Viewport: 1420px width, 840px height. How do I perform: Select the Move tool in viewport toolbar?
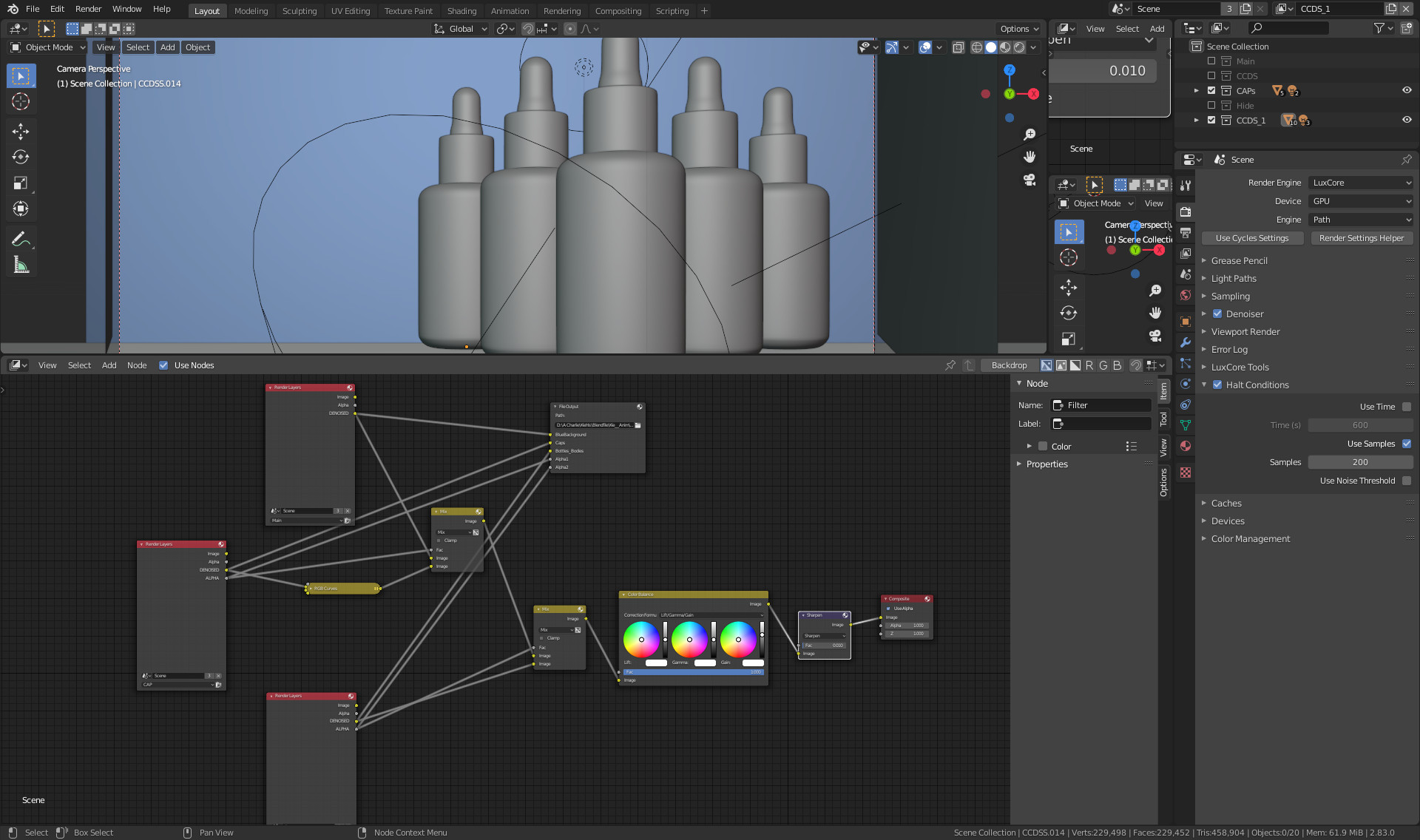point(21,132)
